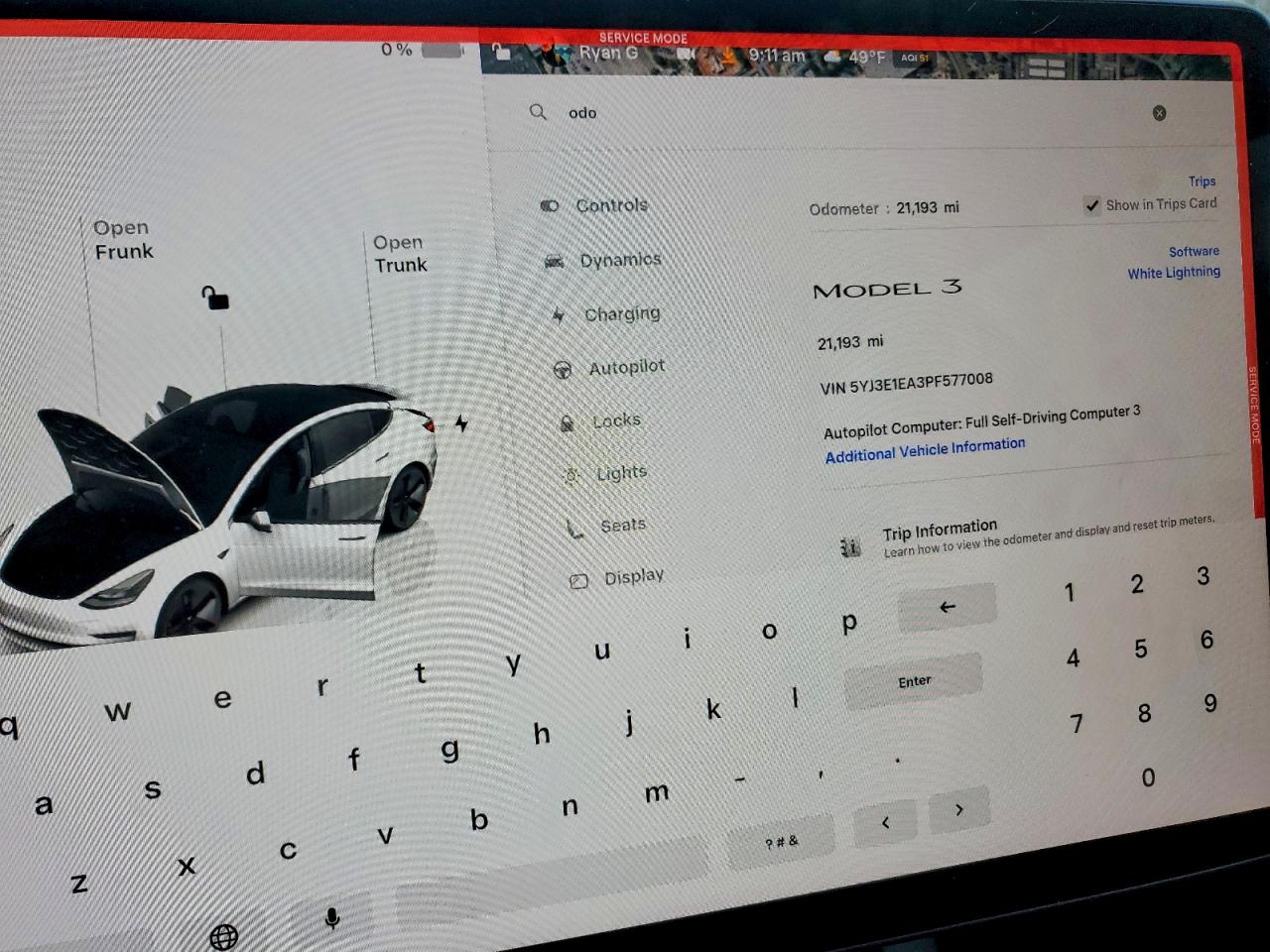Open the Controls menu
1270x952 pixels.
(595, 205)
